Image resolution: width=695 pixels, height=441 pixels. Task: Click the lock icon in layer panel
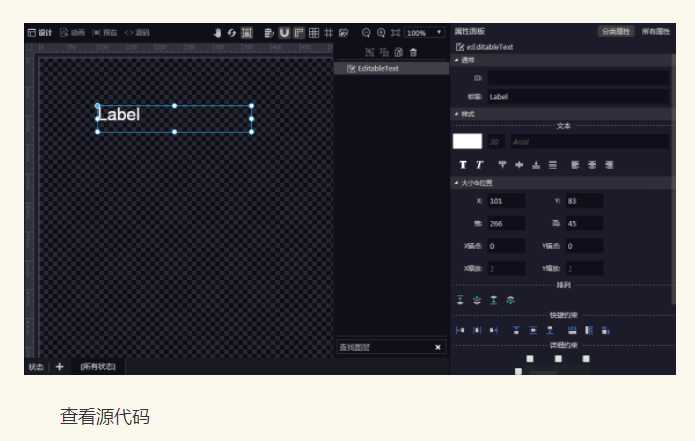398,52
